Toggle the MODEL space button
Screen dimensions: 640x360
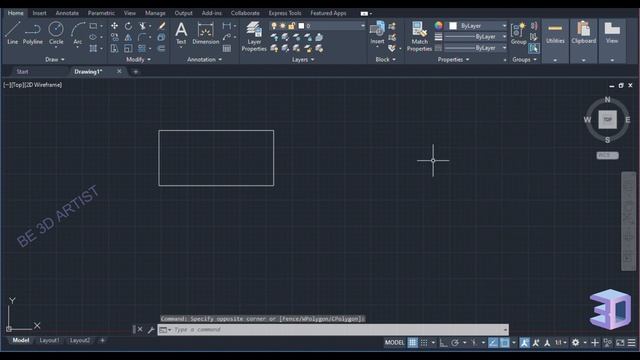click(x=394, y=342)
